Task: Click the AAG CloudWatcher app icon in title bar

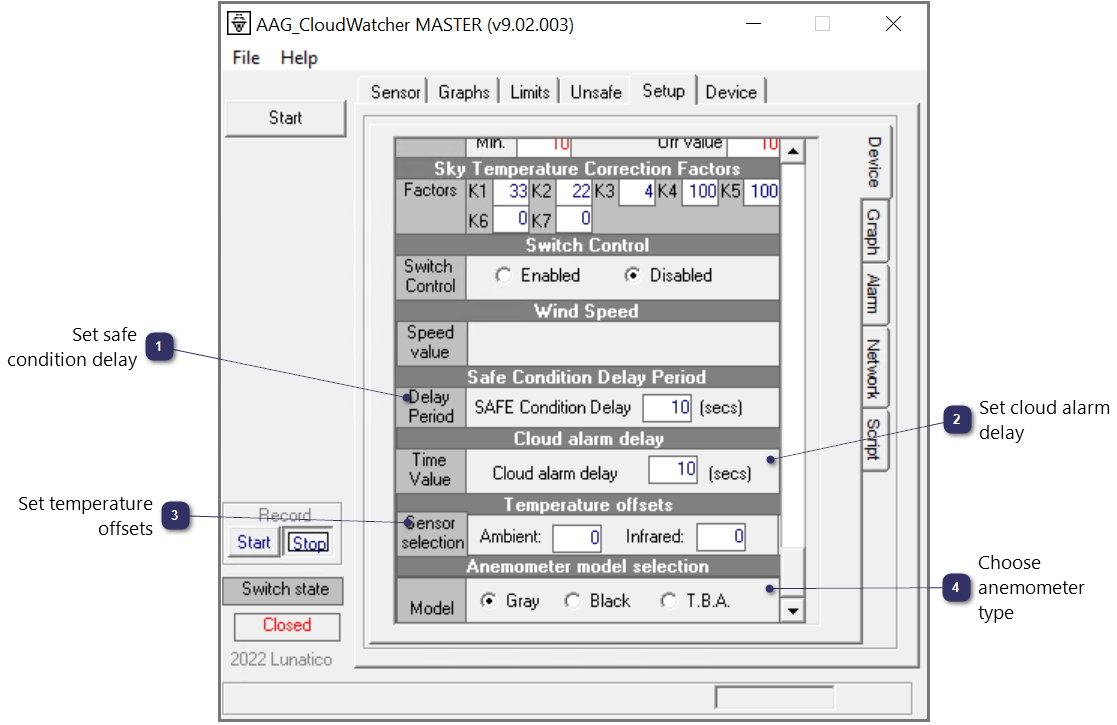Action: point(239,24)
